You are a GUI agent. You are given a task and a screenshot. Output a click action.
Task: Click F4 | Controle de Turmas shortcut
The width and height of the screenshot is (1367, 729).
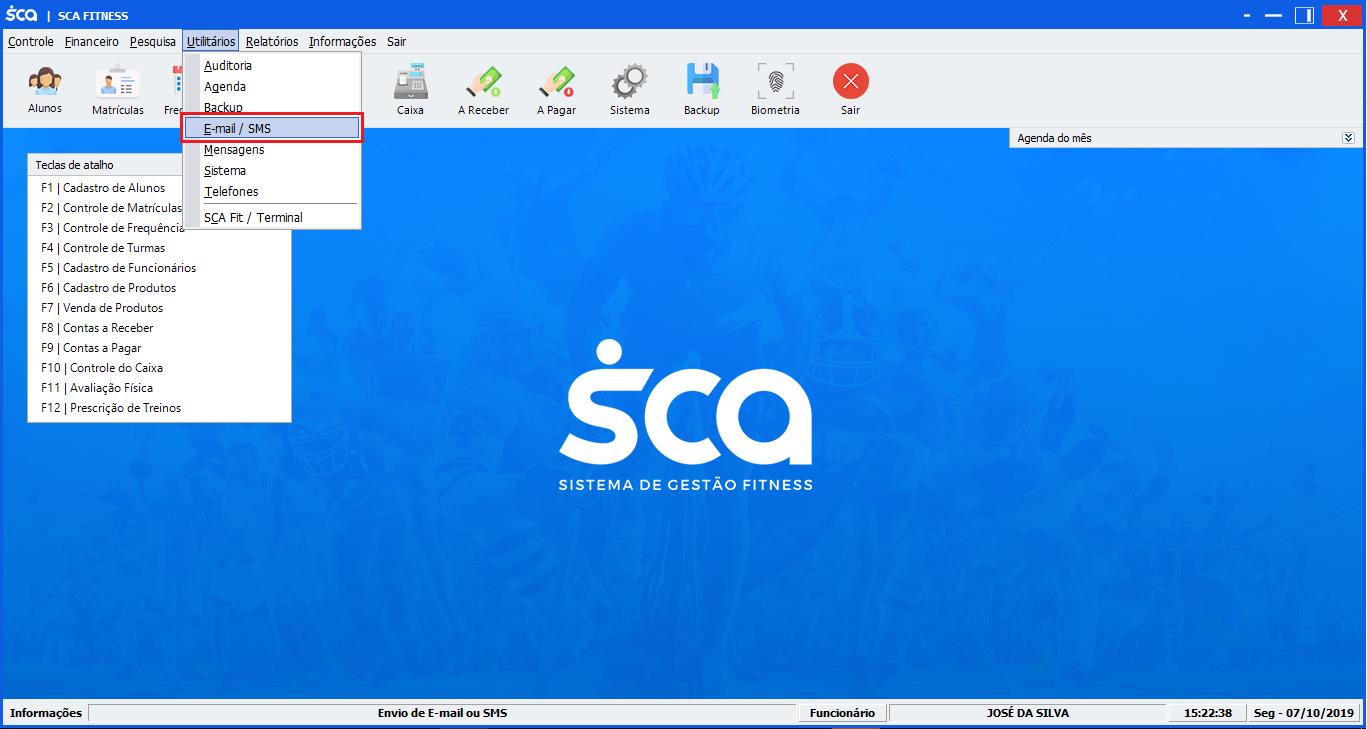click(x=103, y=248)
